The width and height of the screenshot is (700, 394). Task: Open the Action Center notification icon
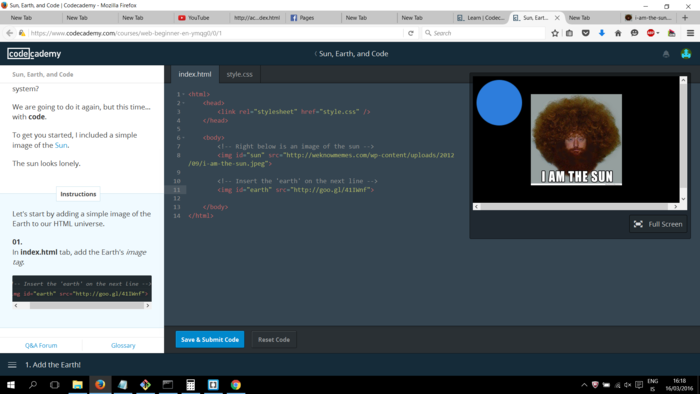click(x=639, y=385)
